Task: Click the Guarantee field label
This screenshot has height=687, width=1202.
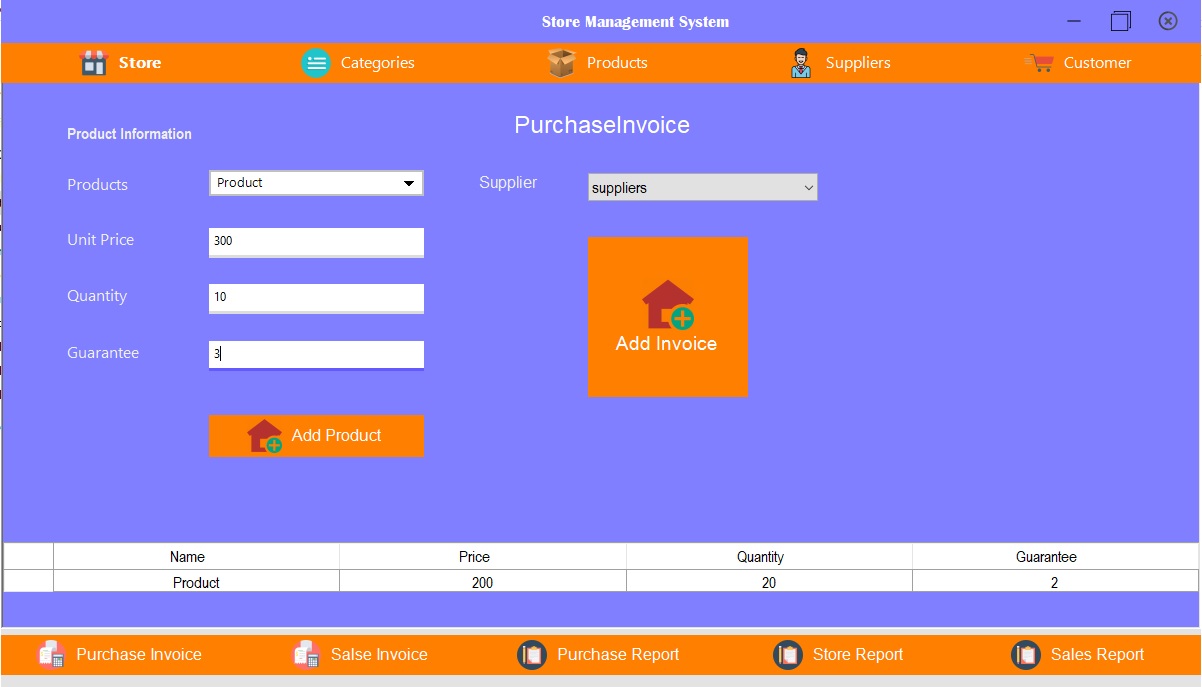Action: [x=103, y=353]
